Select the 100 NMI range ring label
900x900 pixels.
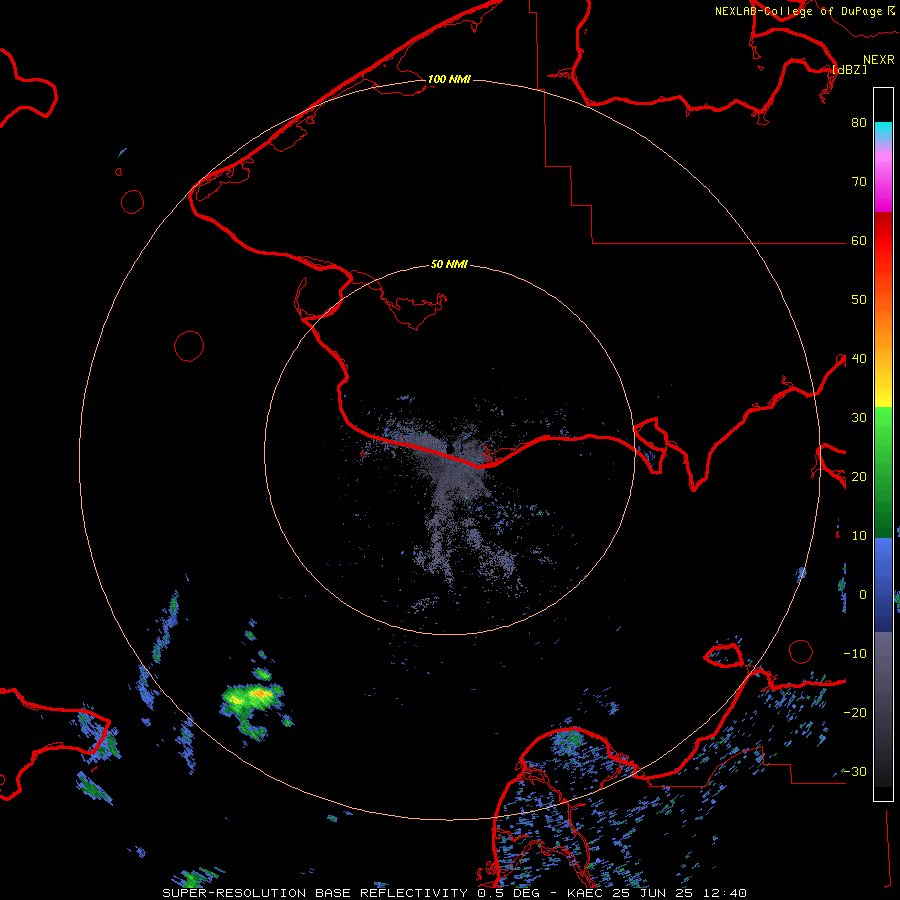[449, 79]
